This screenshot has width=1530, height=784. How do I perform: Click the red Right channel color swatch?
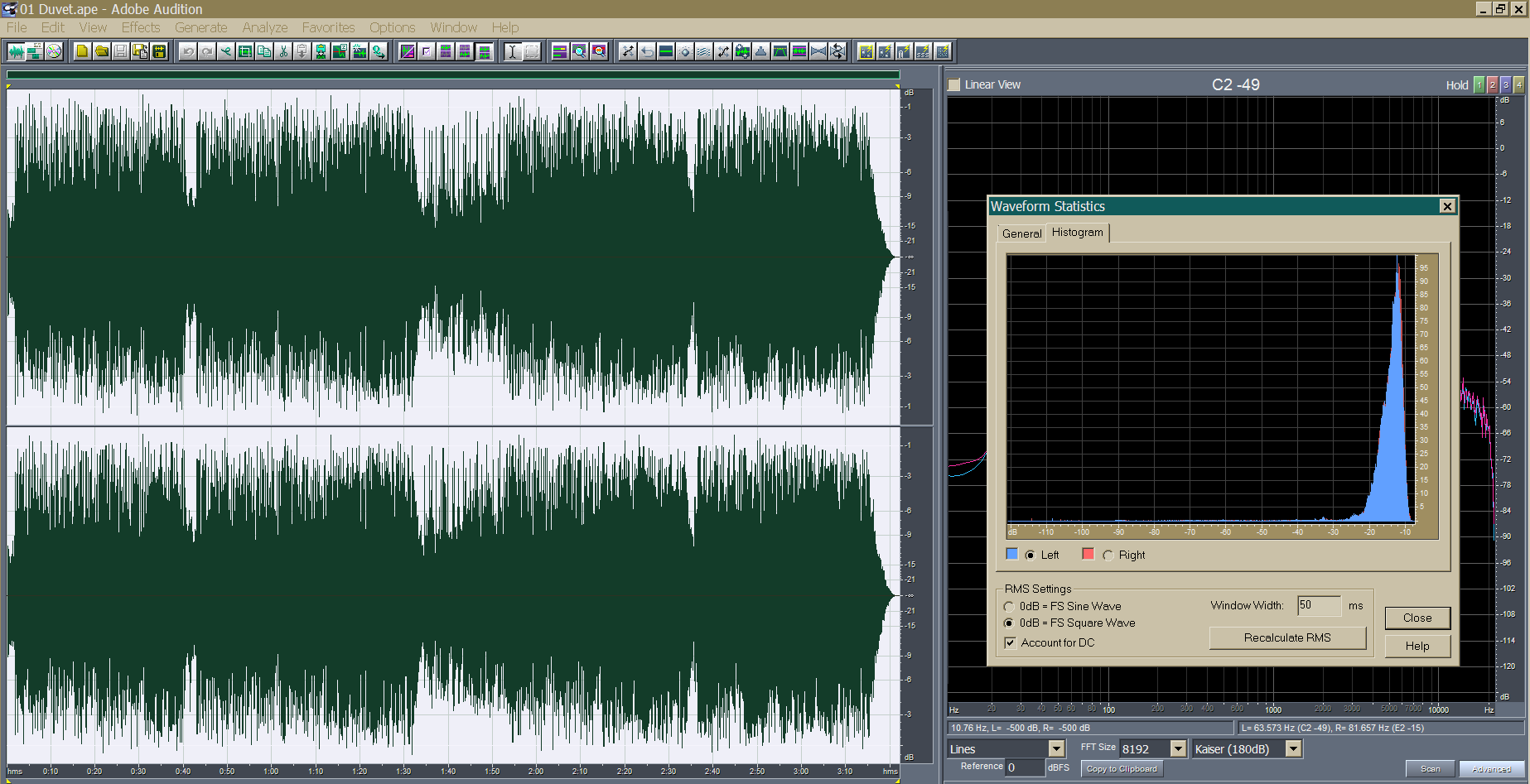coord(1088,554)
